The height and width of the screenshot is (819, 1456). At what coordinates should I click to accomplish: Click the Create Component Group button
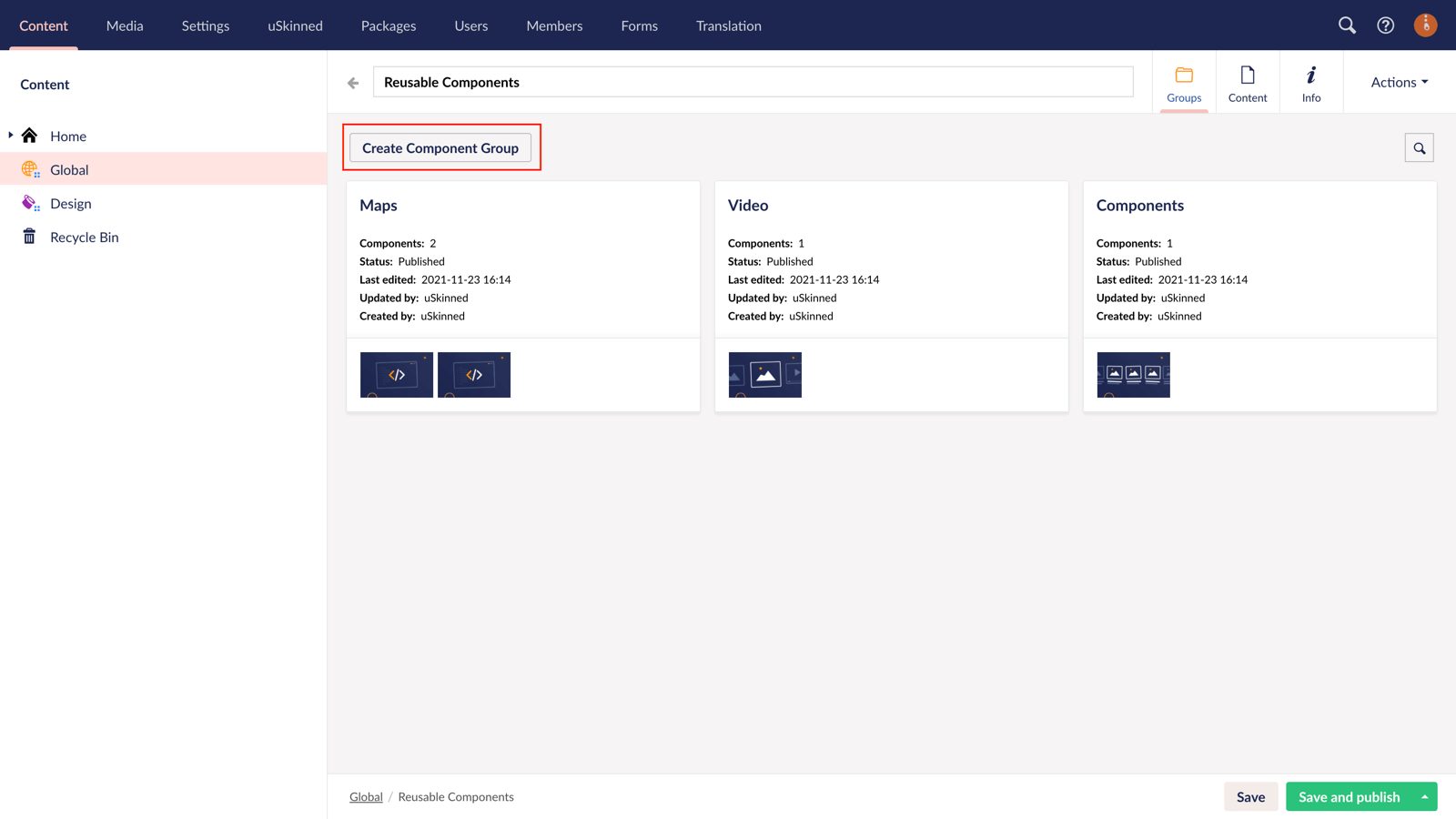tap(440, 147)
